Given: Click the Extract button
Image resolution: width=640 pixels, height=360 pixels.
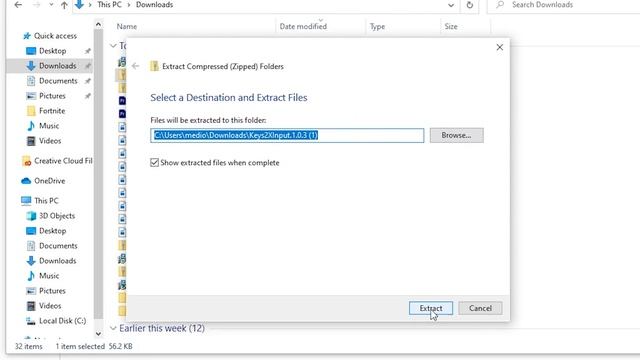Looking at the screenshot, I should point(431,308).
